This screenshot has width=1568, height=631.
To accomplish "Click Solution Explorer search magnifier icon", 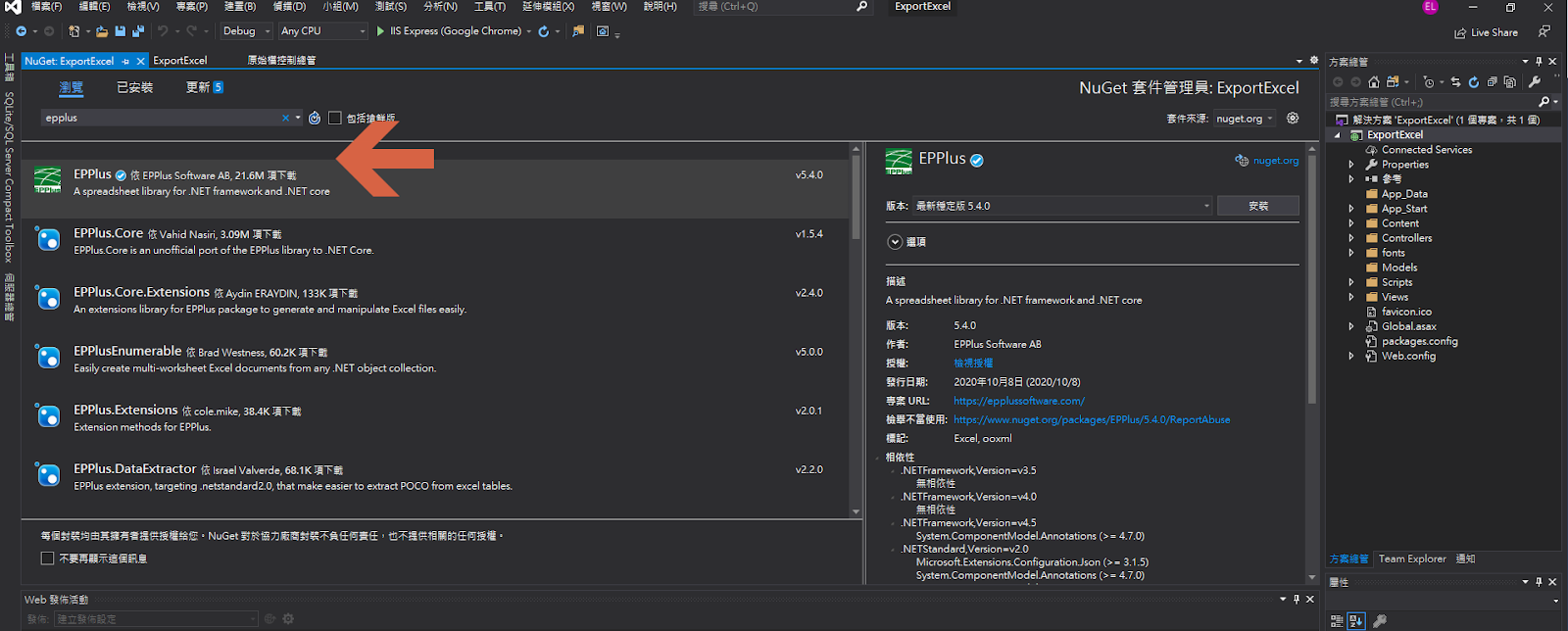I will pyautogui.click(x=1543, y=102).
